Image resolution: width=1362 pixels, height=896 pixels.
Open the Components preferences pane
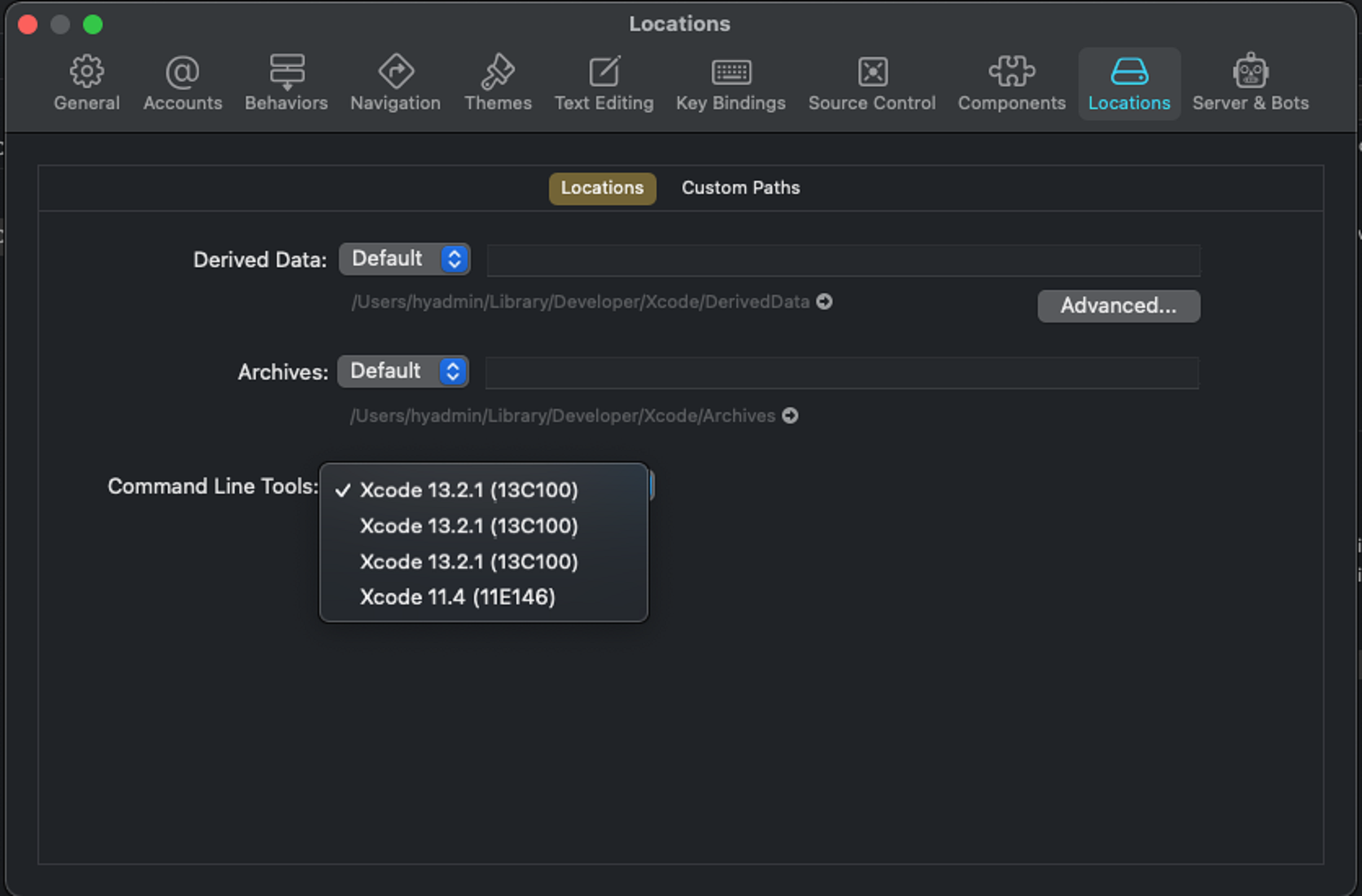(1012, 84)
